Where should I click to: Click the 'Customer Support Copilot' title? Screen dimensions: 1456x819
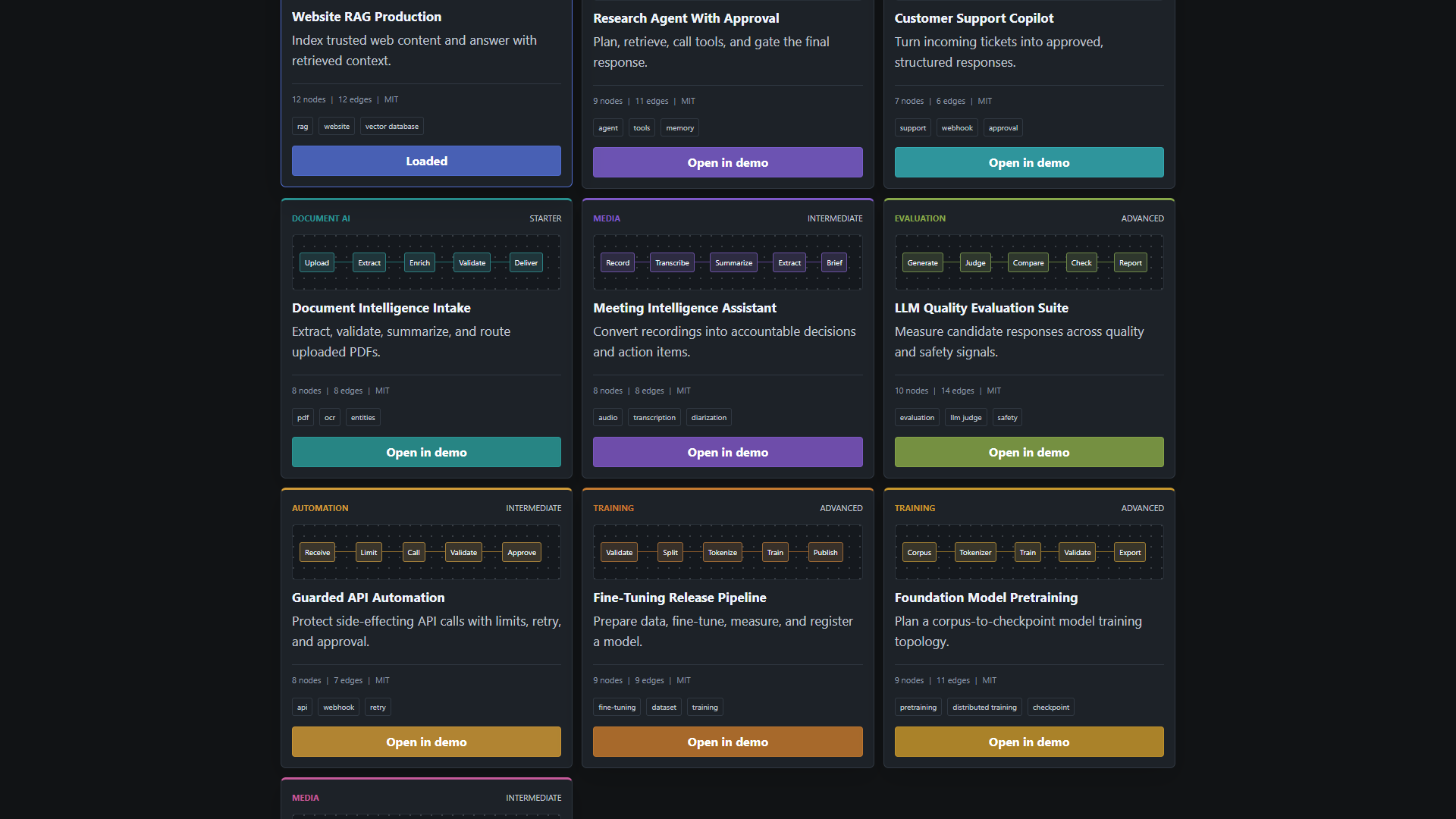tap(974, 18)
